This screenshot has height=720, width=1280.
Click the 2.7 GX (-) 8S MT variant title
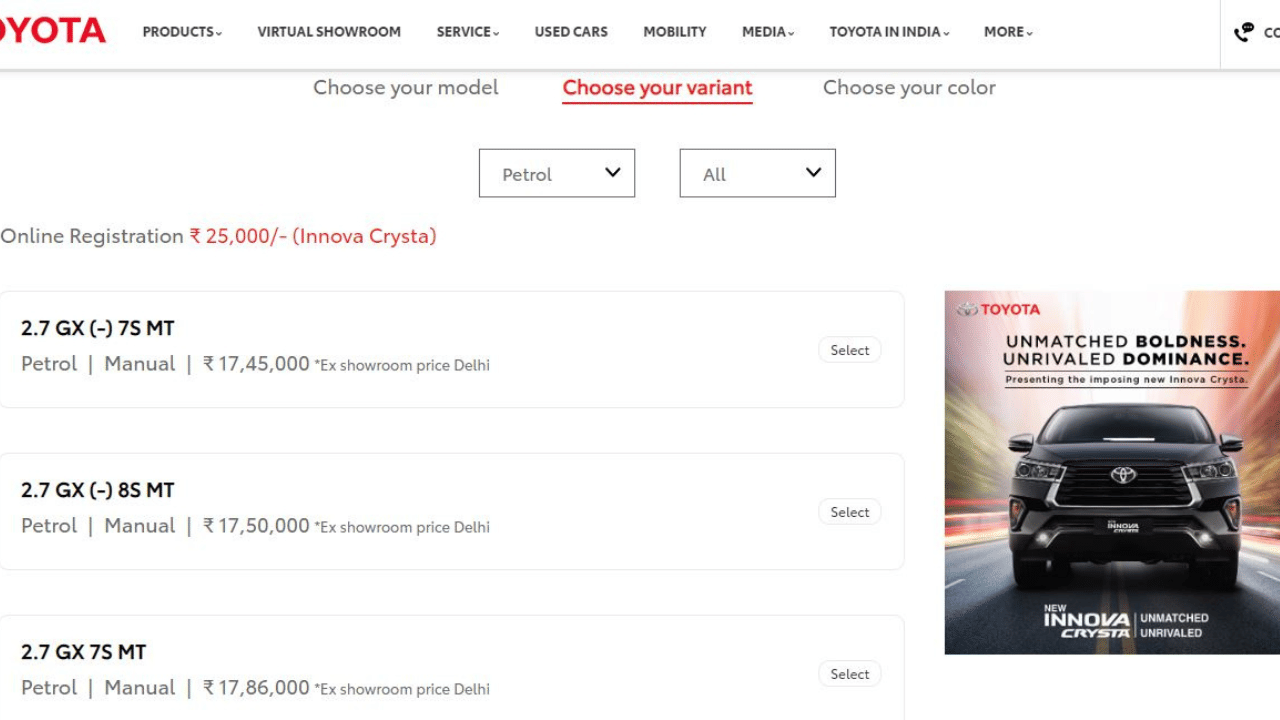tap(98, 490)
